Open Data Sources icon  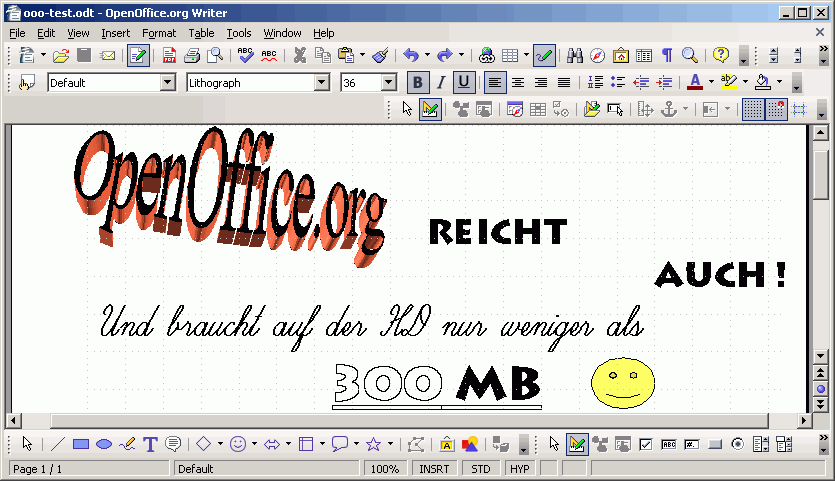pos(644,55)
